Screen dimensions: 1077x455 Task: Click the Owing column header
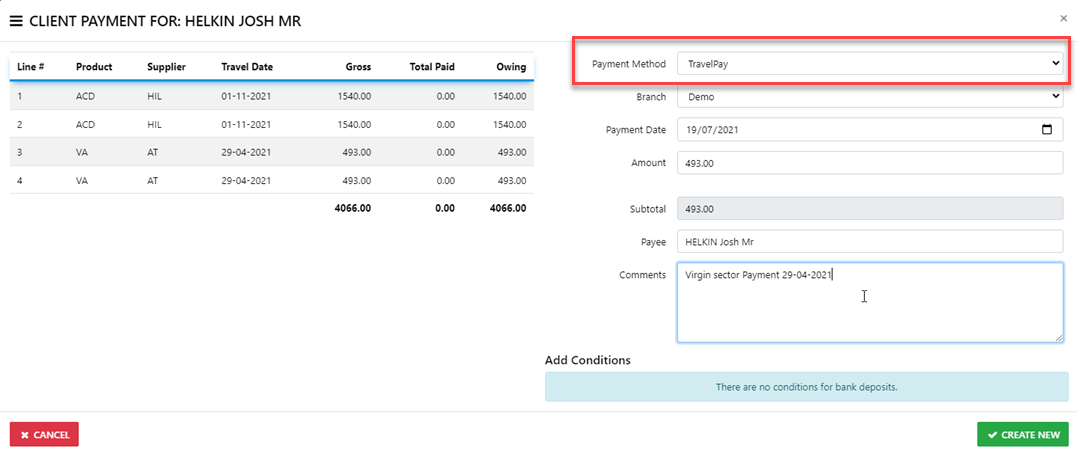510,67
